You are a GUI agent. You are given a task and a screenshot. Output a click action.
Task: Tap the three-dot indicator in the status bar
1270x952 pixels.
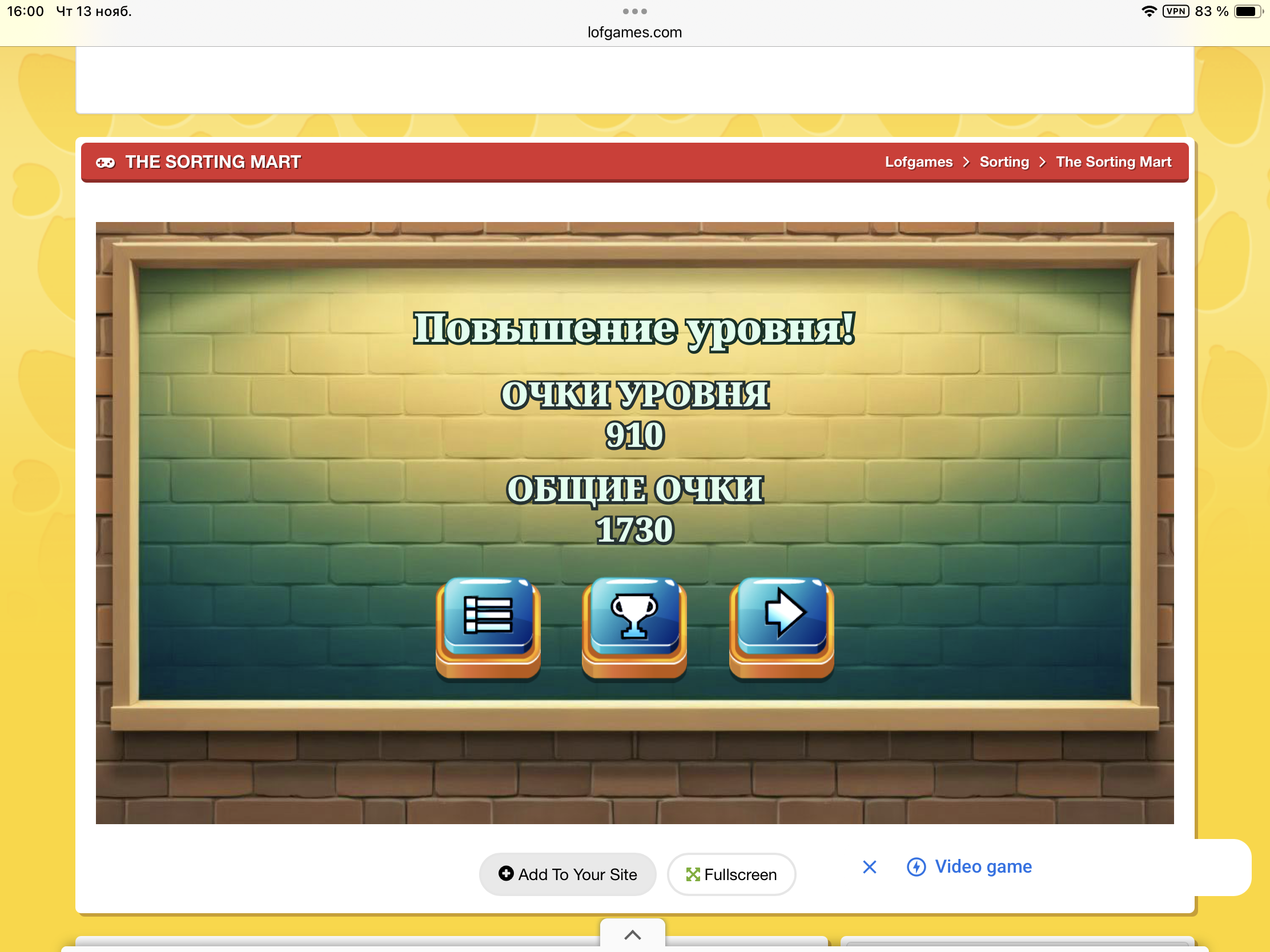[634, 11]
